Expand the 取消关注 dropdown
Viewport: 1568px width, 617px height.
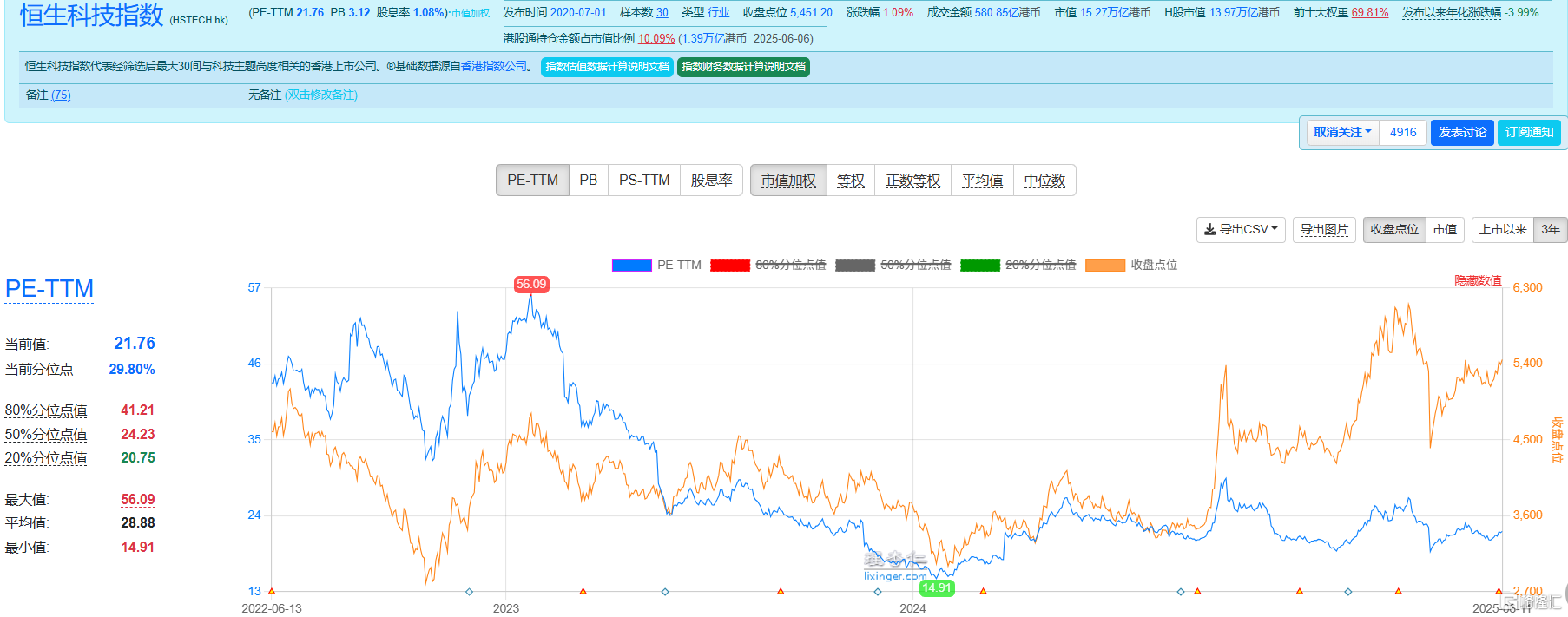(x=1342, y=133)
